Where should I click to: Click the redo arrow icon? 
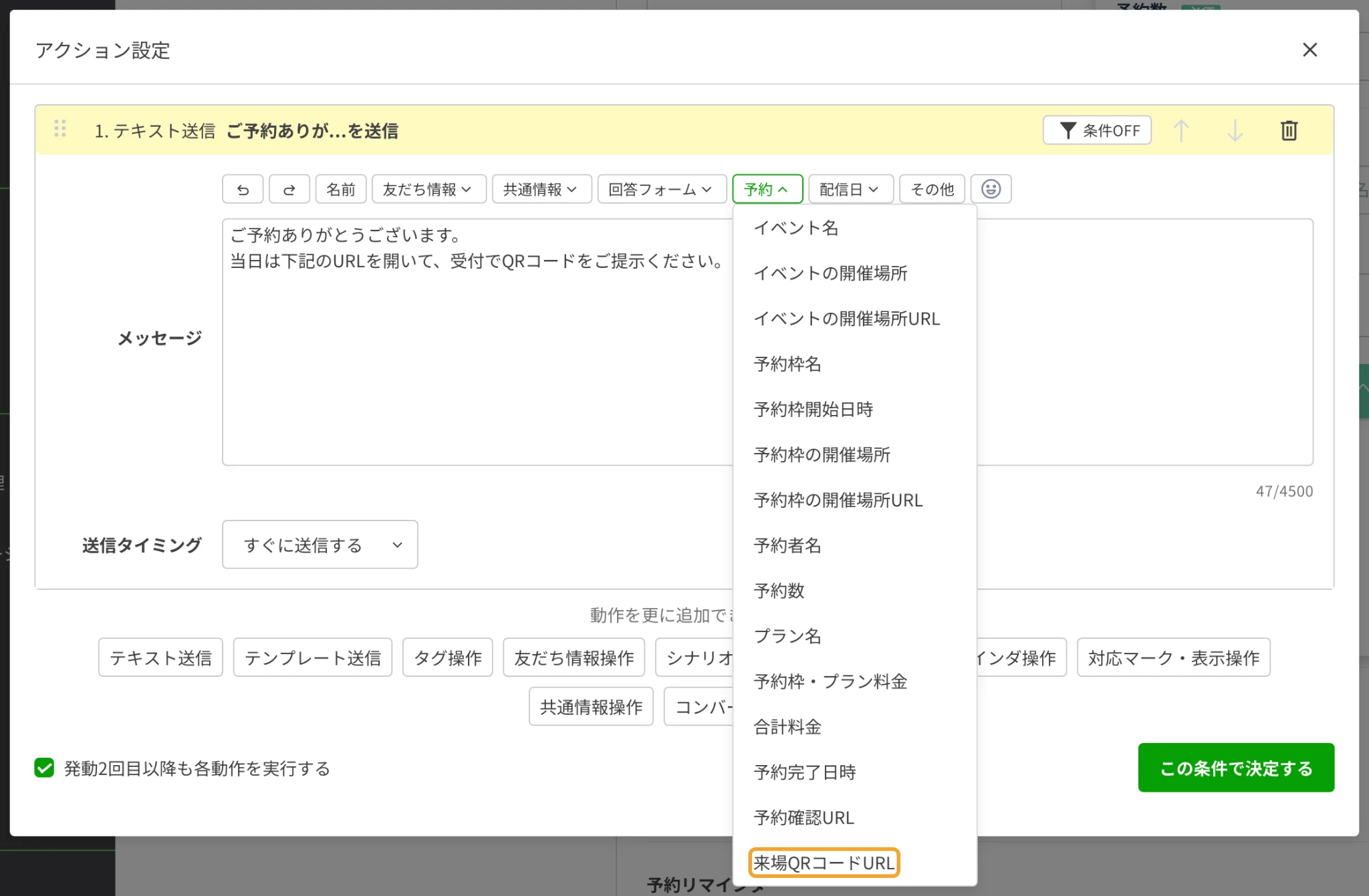pyautogui.click(x=289, y=190)
